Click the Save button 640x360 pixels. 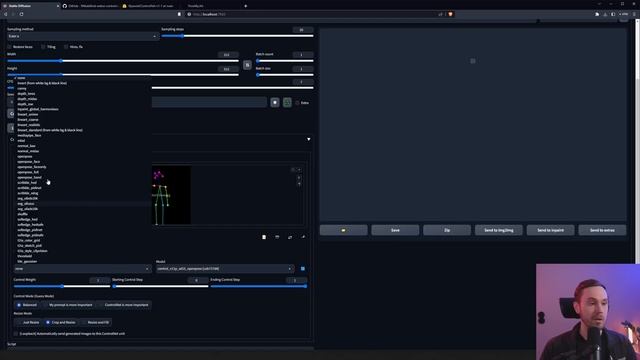pyautogui.click(x=395, y=230)
